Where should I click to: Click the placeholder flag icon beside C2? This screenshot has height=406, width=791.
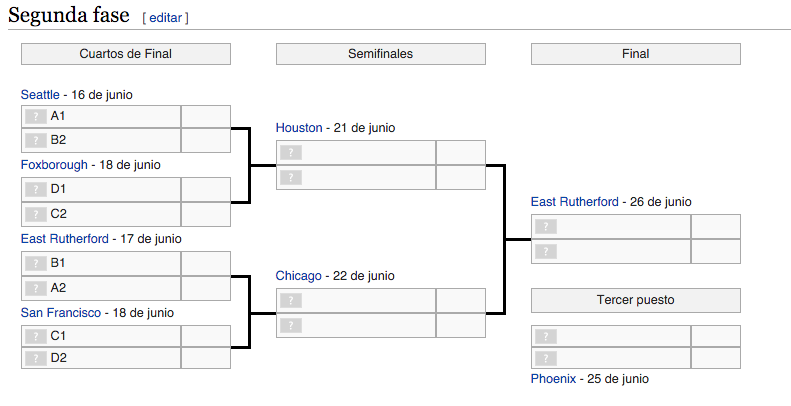(x=36, y=214)
